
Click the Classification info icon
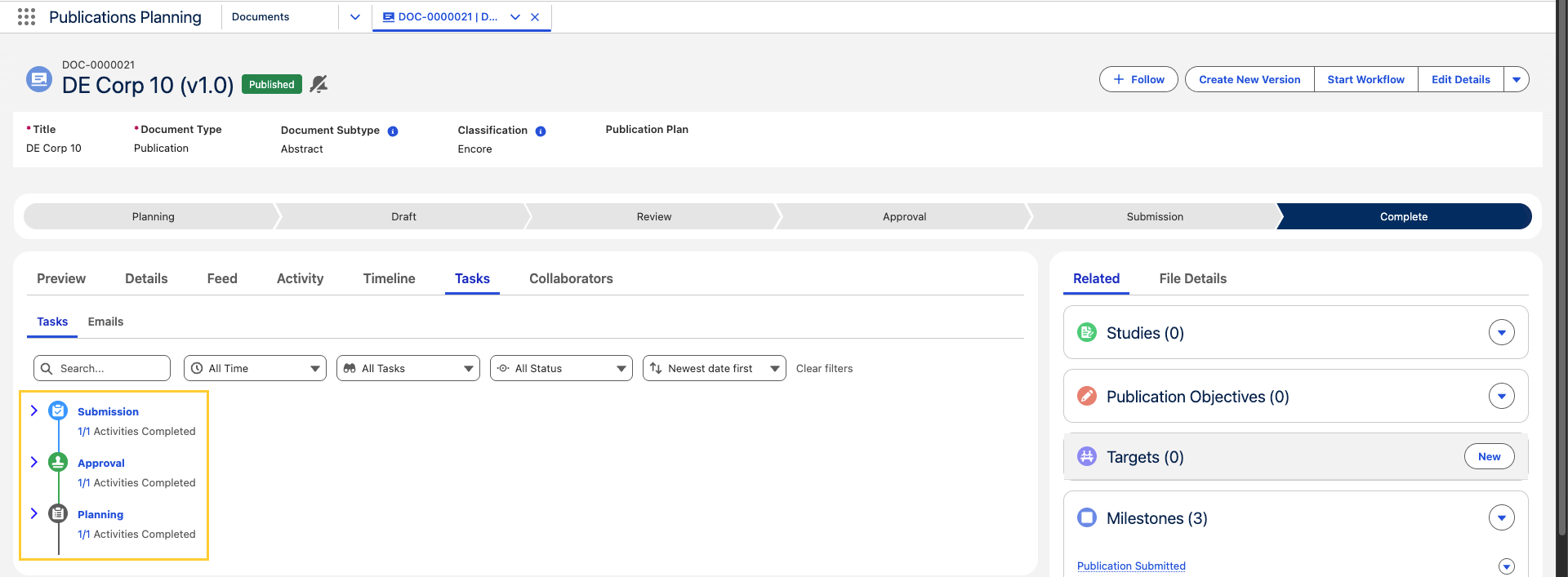(x=541, y=131)
